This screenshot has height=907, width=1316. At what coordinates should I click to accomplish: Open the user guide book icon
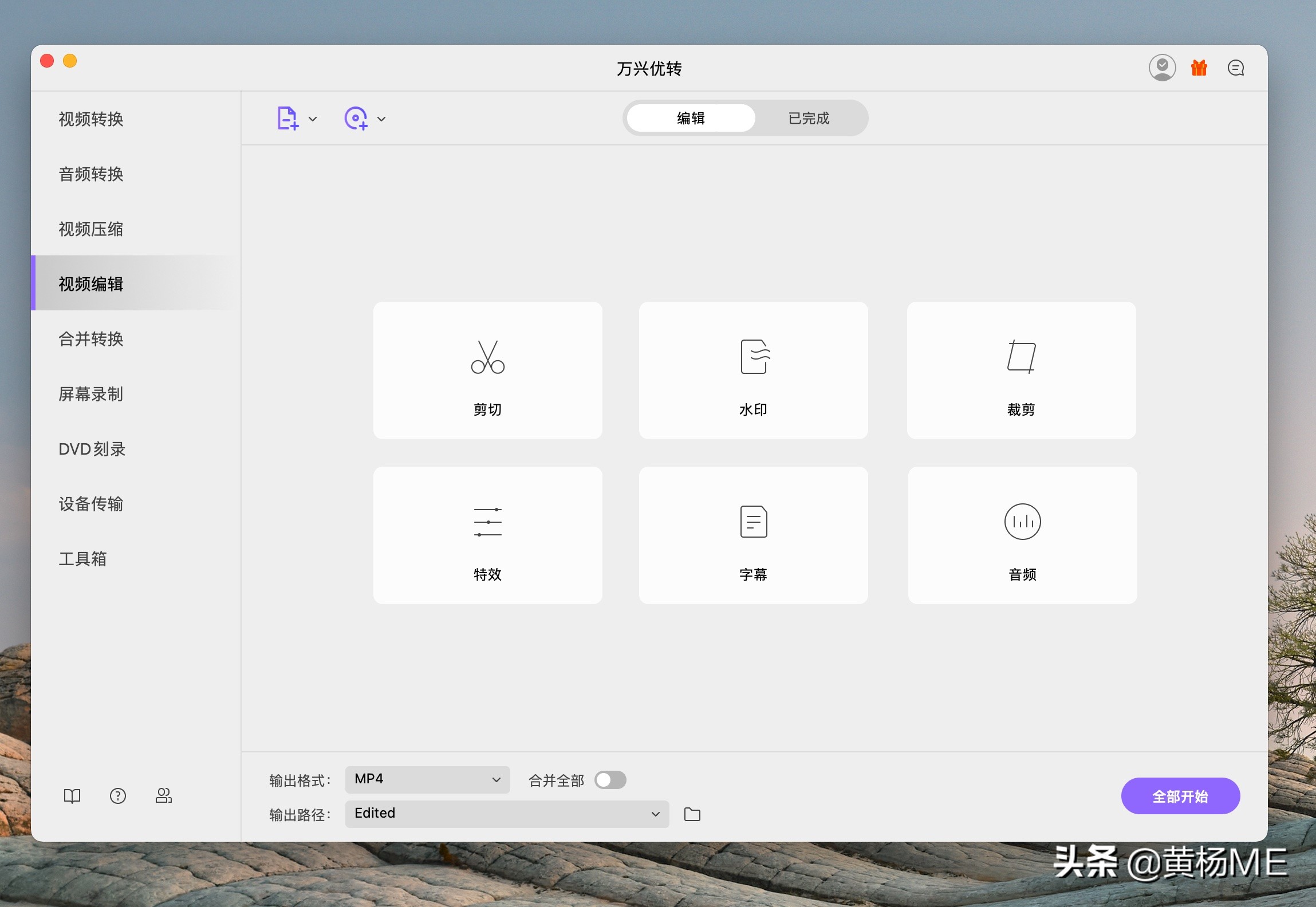pos(72,796)
